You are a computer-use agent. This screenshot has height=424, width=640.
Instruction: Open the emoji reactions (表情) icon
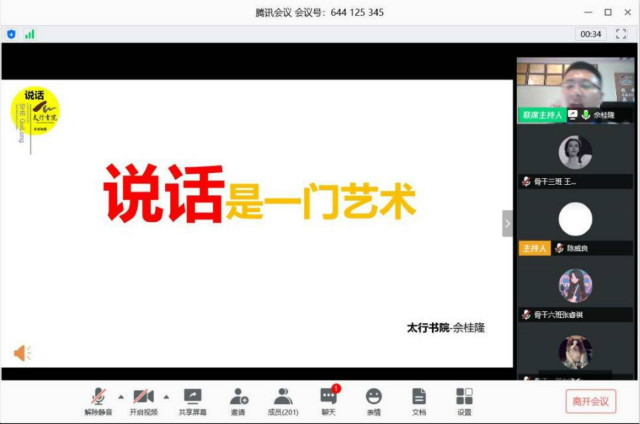click(373, 402)
